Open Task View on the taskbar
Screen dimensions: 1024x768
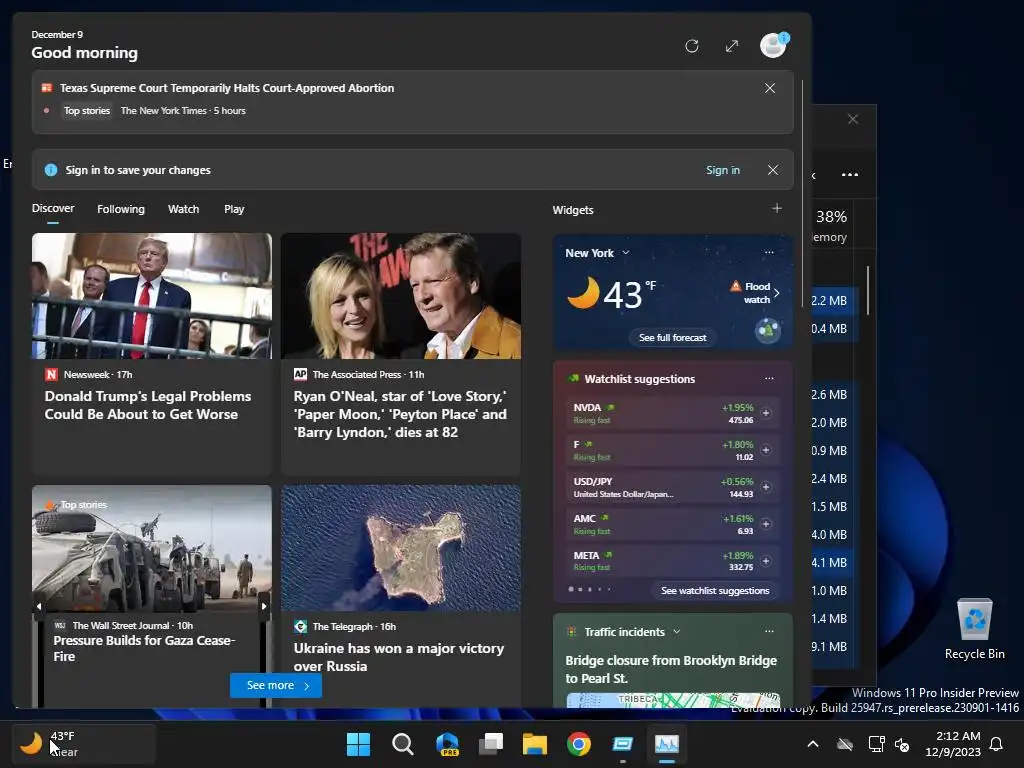tap(490, 744)
